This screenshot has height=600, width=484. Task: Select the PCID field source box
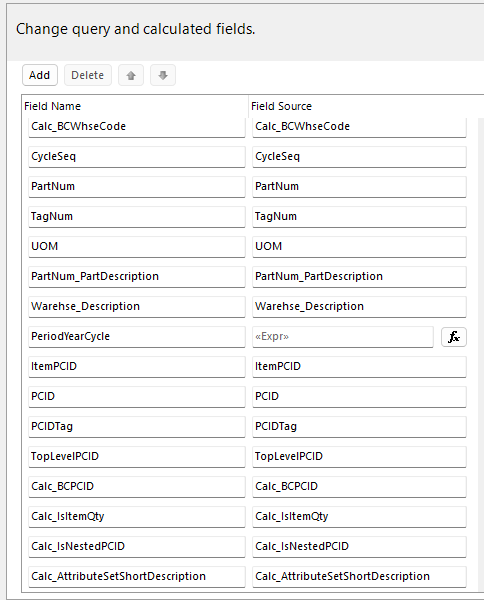359,397
